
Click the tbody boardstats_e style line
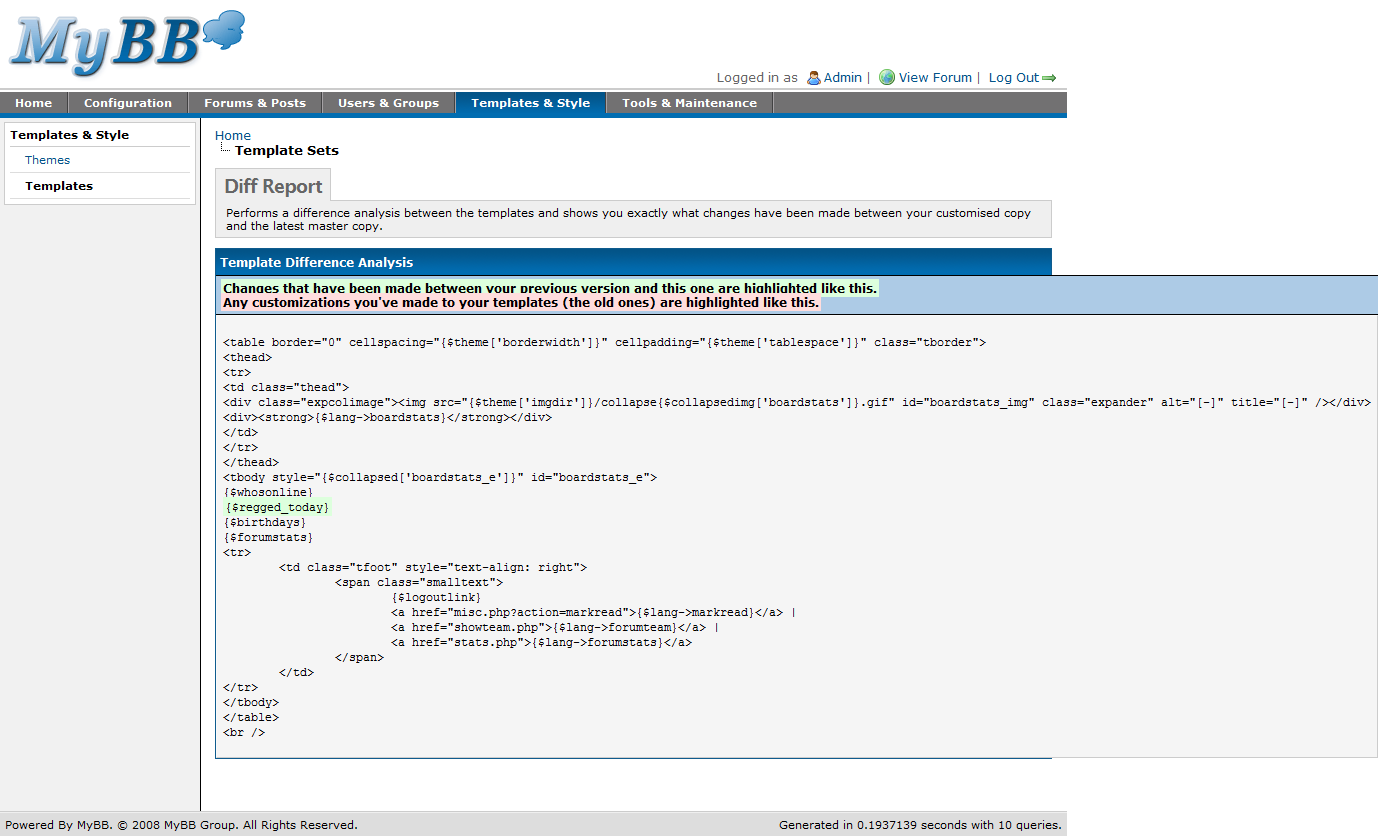click(440, 478)
